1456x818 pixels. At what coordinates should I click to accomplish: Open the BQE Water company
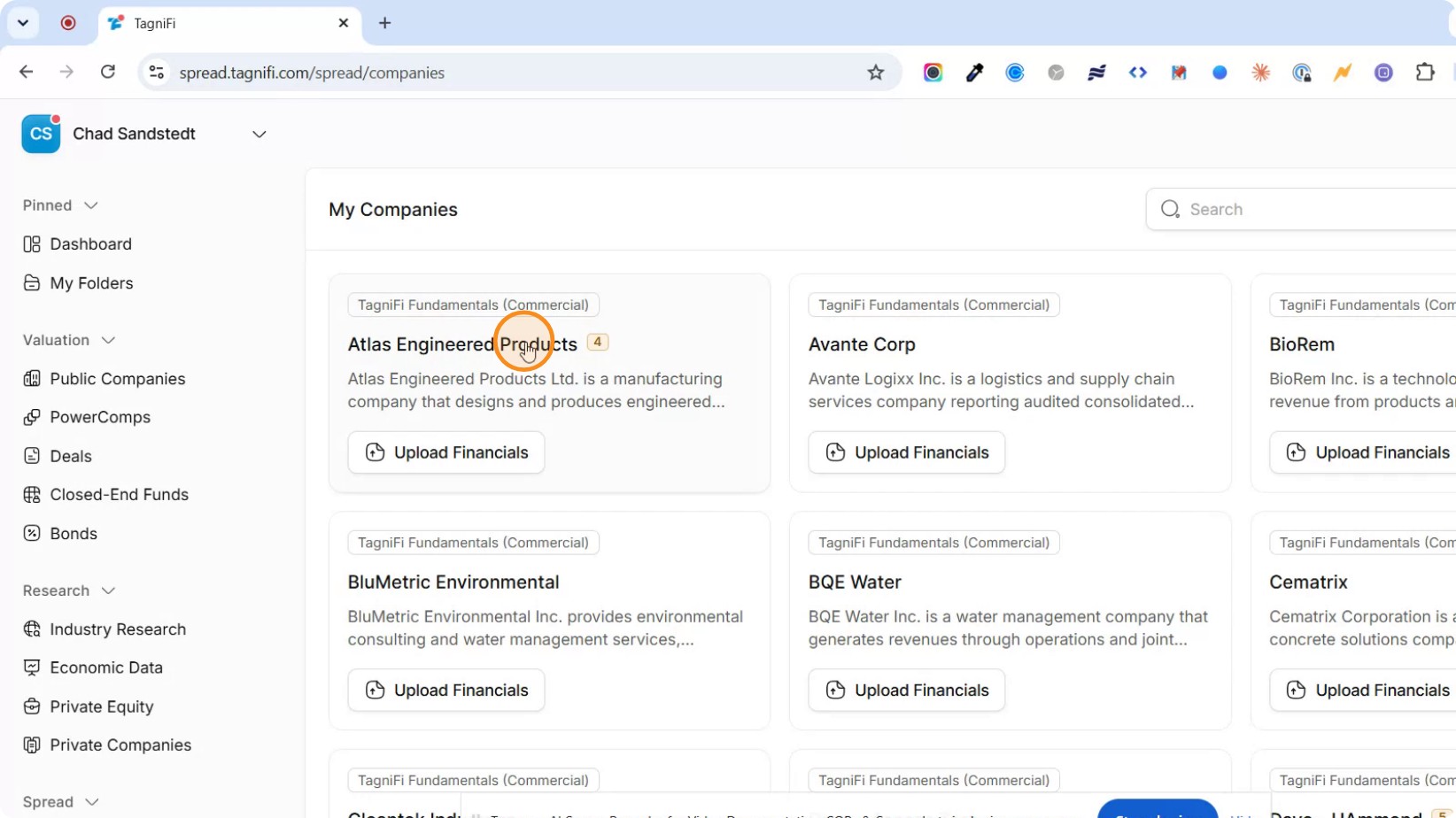tap(855, 583)
